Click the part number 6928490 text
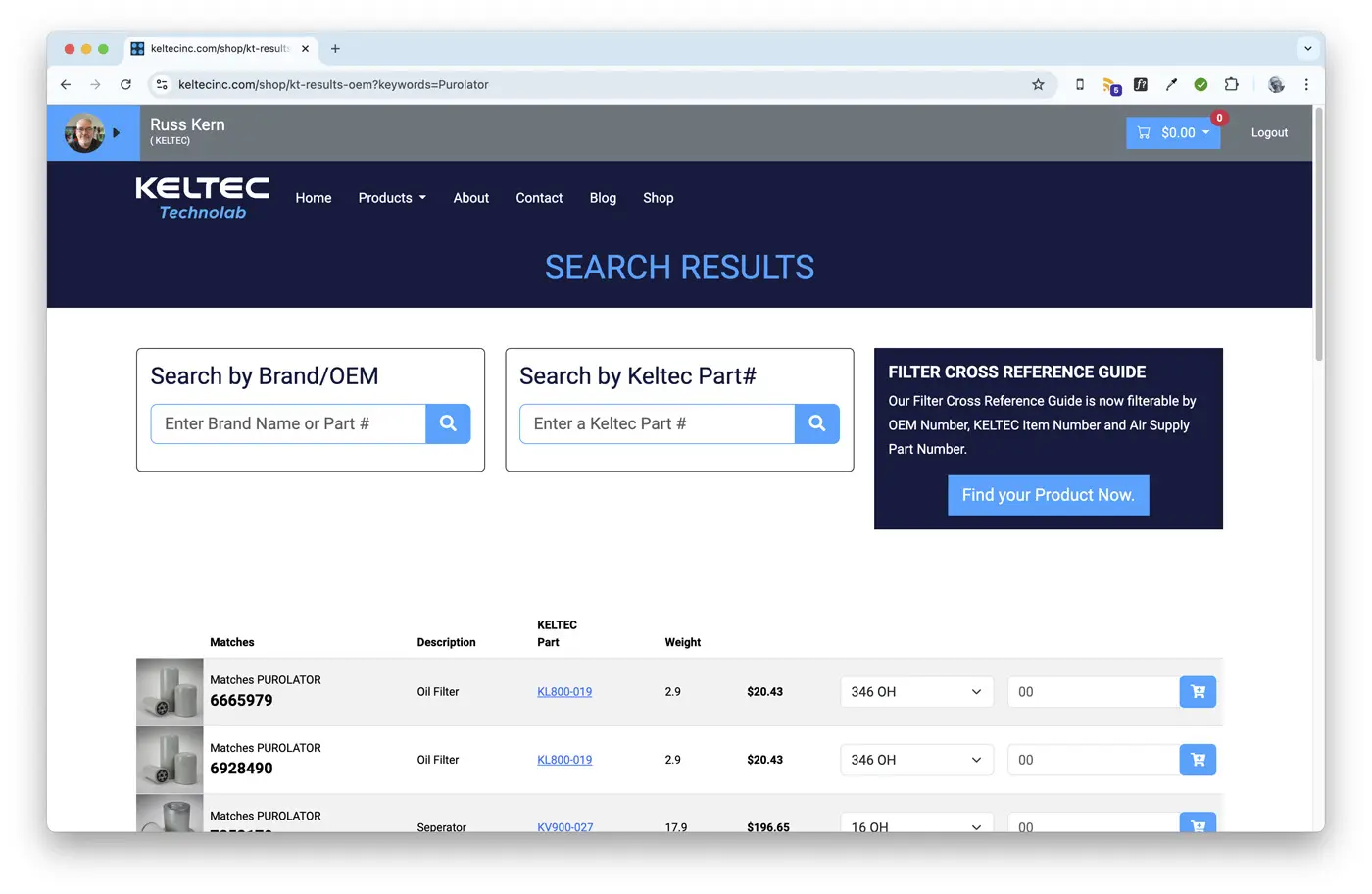Viewport: 1372px width, 894px height. tap(241, 769)
